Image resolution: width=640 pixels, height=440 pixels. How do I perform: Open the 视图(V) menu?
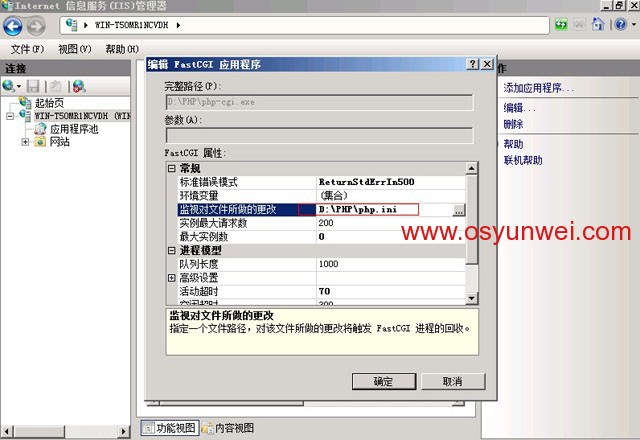(x=75, y=49)
